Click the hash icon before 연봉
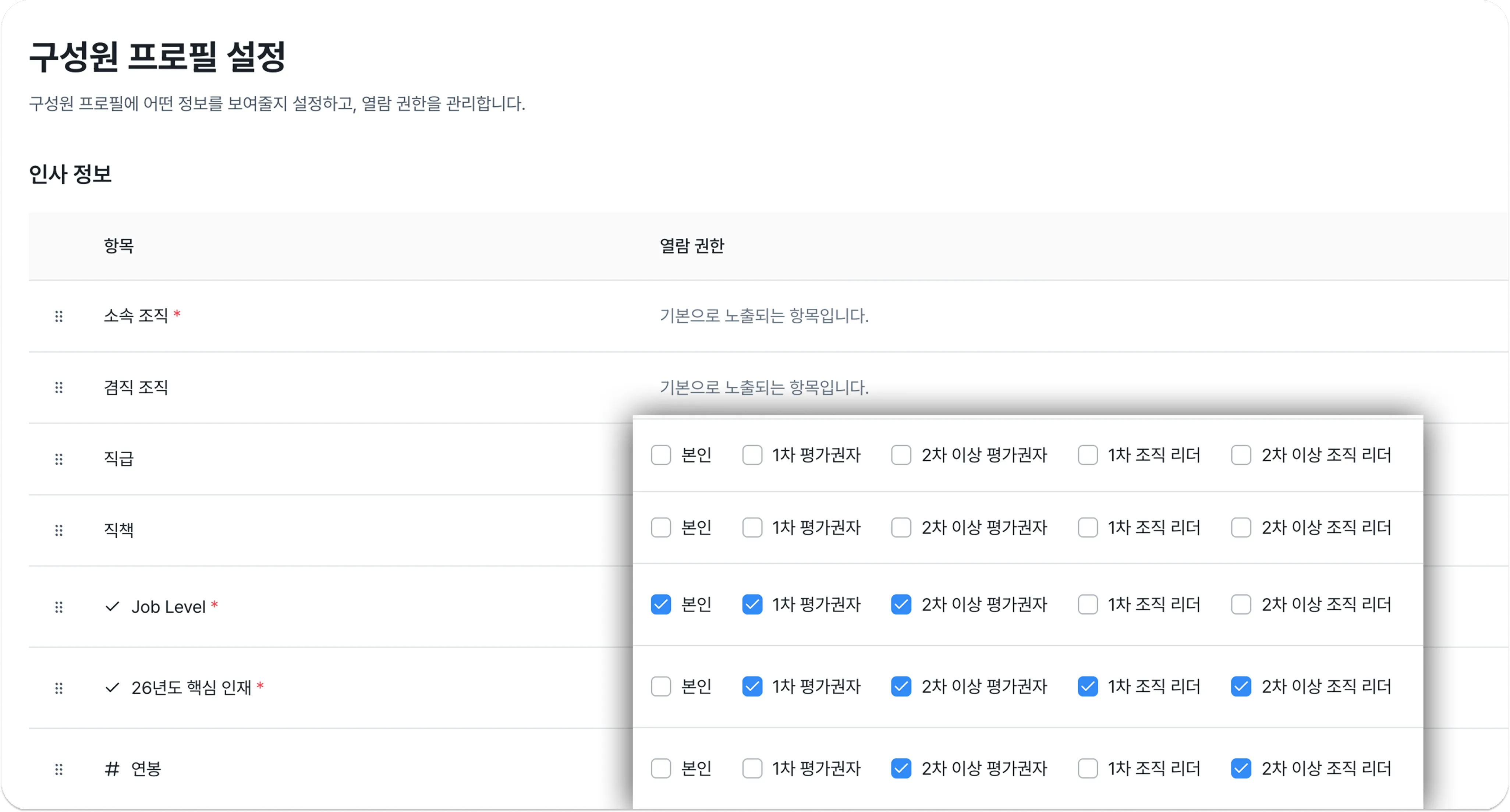This screenshot has height=812, width=1510. [x=112, y=769]
